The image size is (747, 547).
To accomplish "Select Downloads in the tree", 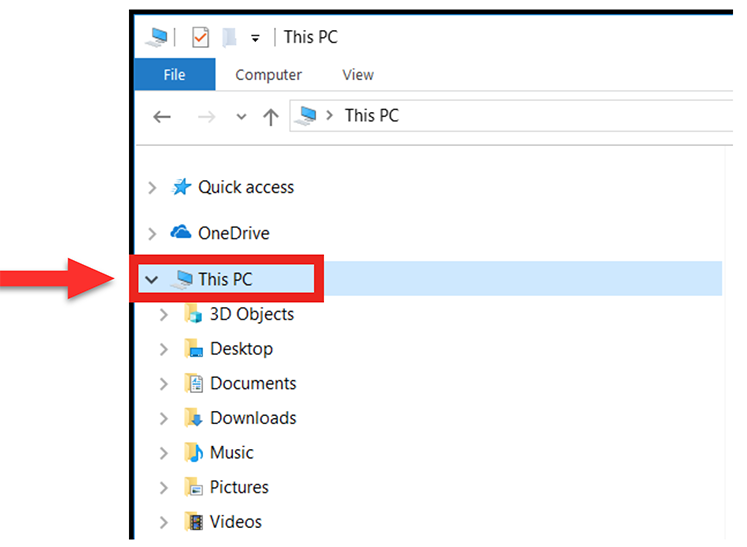I will (x=253, y=418).
